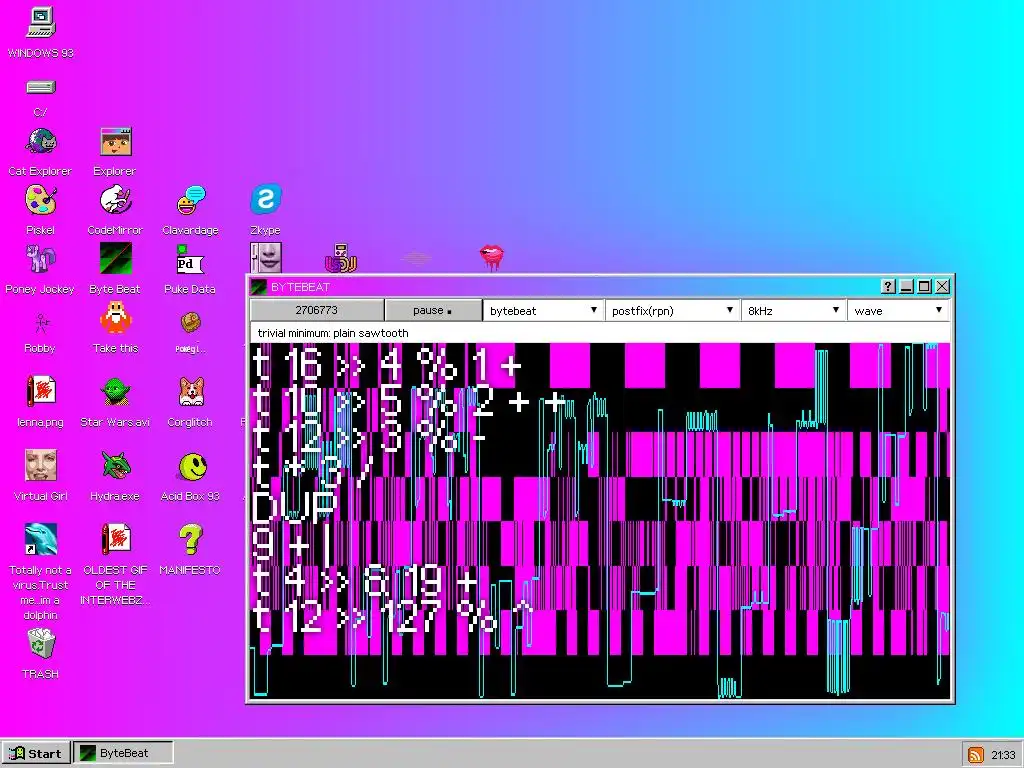Click the code line 't 16 >> 4 % 1 +'
Viewport: 1024px width, 768px height.
(x=387, y=366)
